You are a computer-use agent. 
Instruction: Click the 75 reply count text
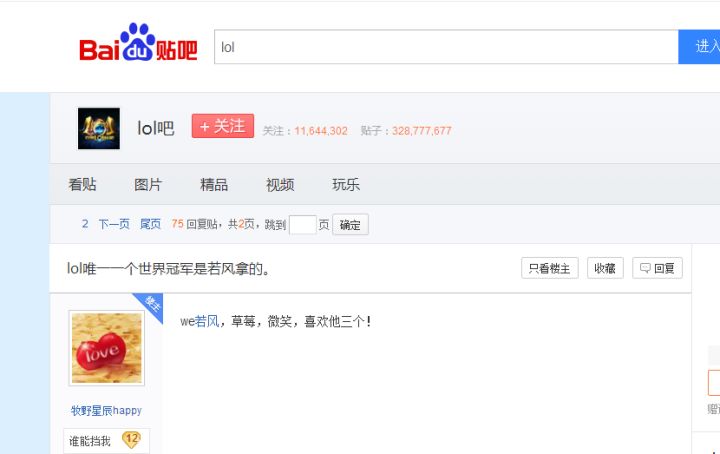click(x=178, y=224)
